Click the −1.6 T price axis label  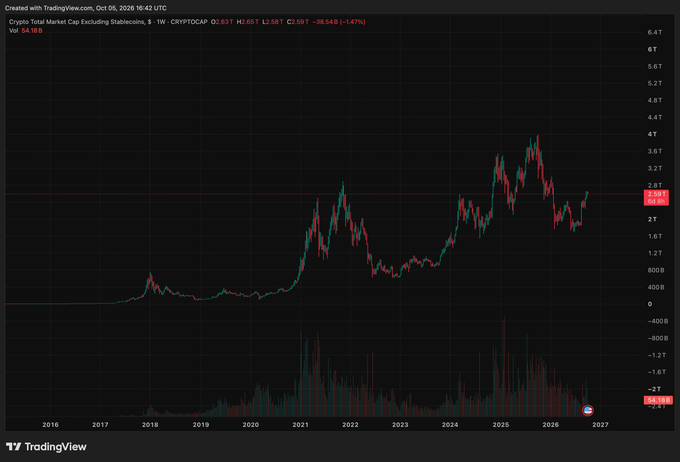(x=657, y=372)
